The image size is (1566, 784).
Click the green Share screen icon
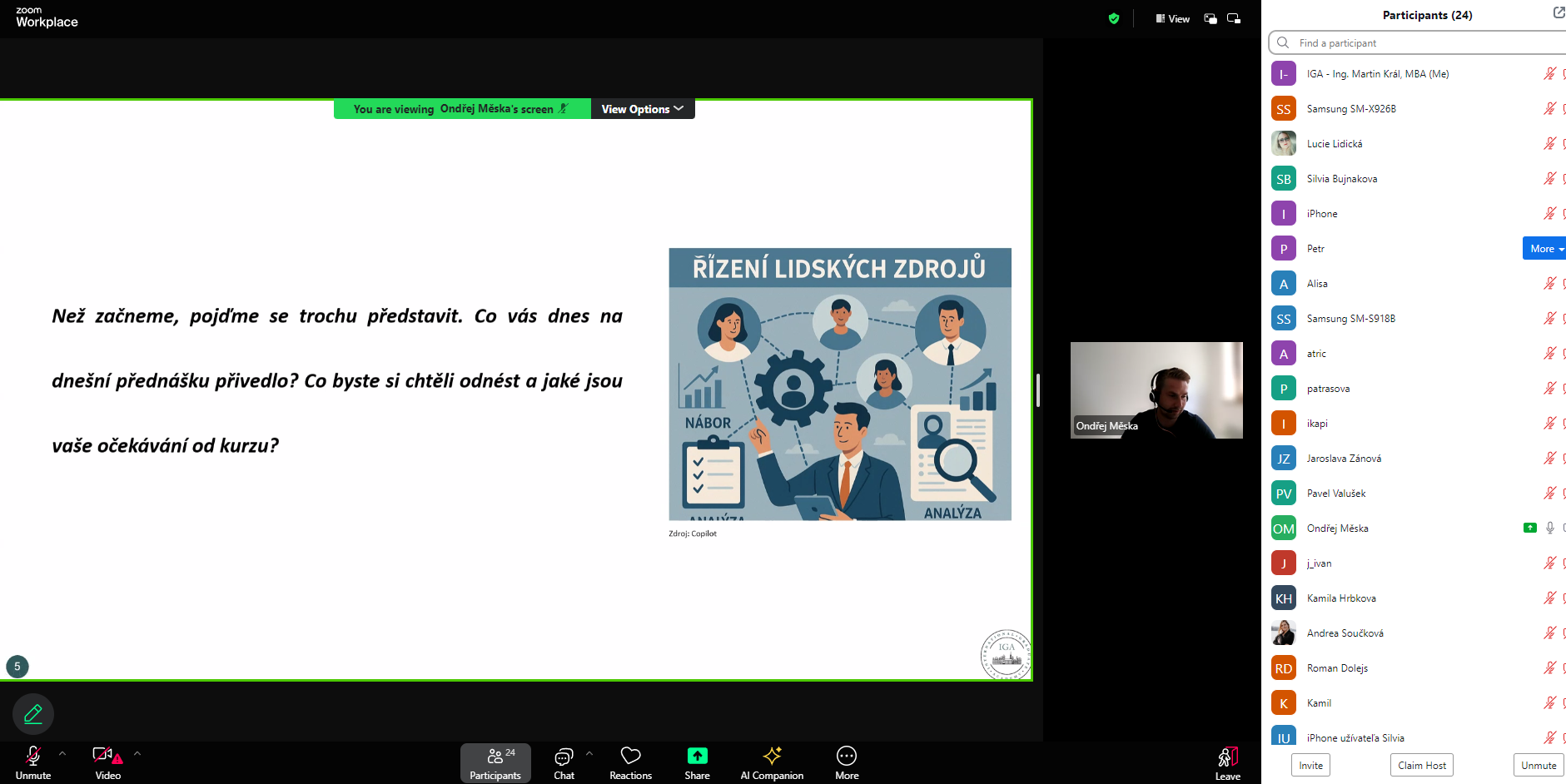[697, 756]
